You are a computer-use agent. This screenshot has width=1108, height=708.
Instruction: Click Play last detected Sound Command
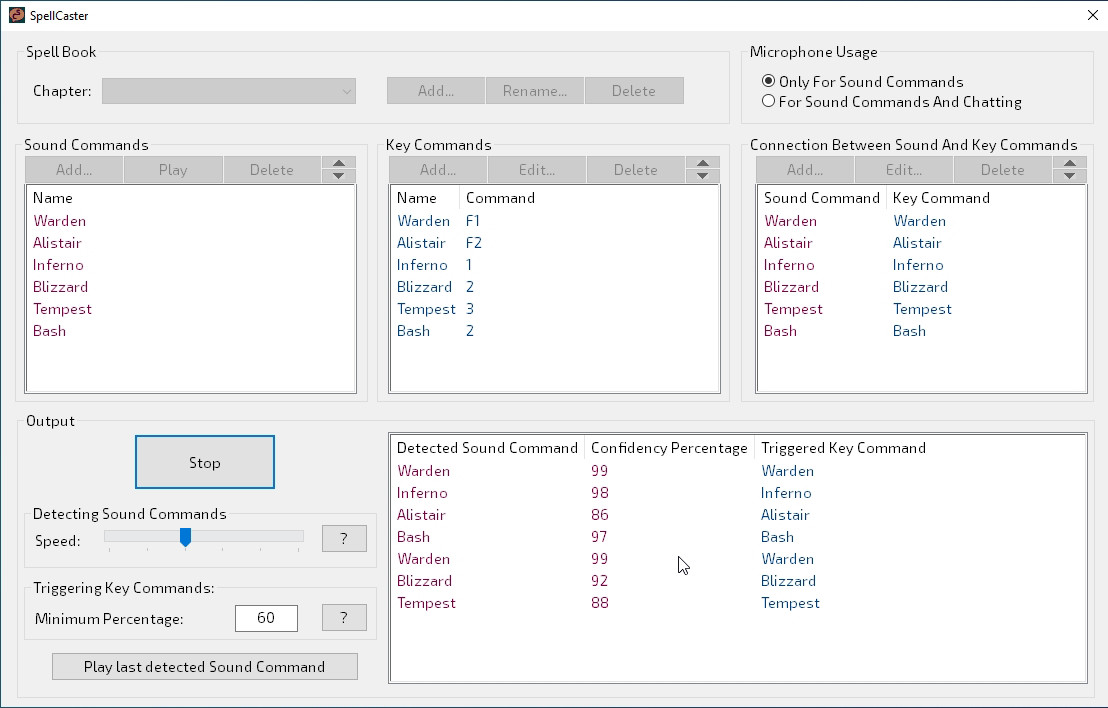[x=204, y=667]
